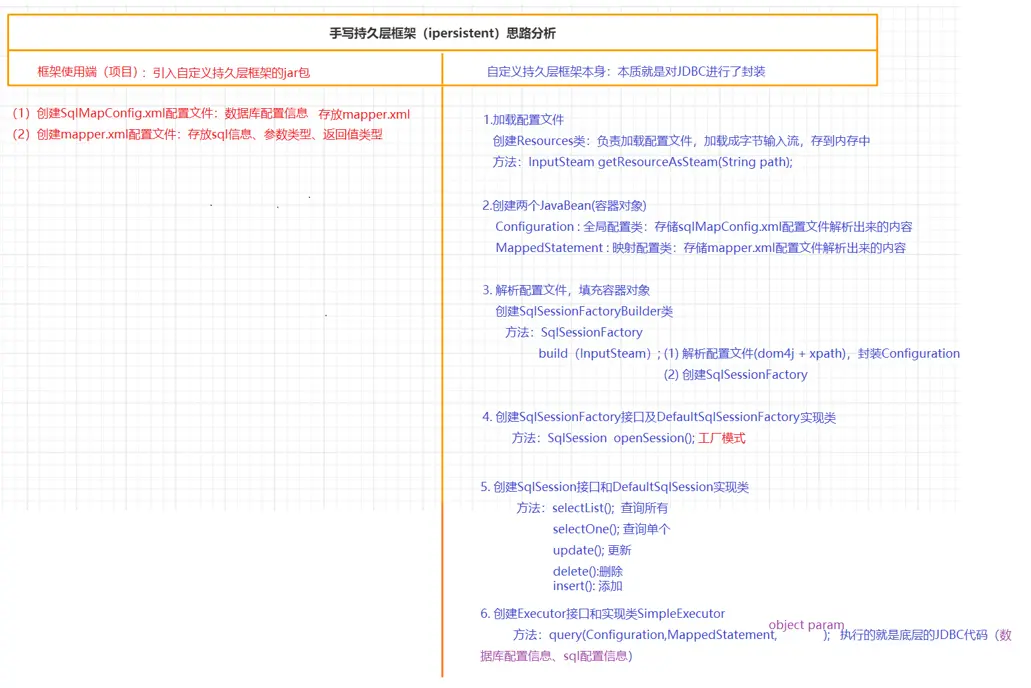The height and width of the screenshot is (688, 1031).
Task: Click heading '6. 创建Executor接口和实现类SimpleExecutor'
Action: pyautogui.click(x=602, y=614)
